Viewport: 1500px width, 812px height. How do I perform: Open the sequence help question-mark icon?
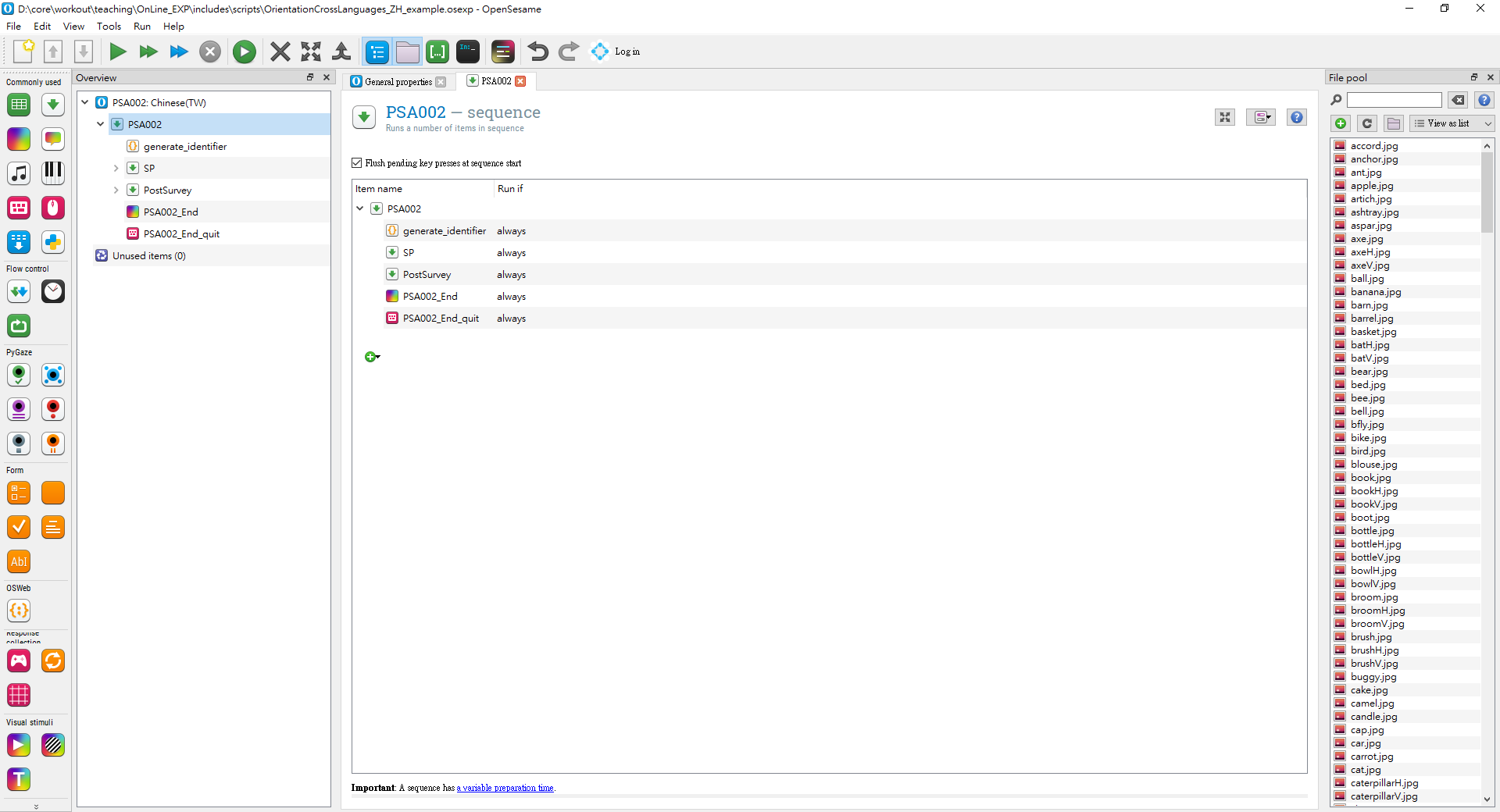(x=1297, y=117)
